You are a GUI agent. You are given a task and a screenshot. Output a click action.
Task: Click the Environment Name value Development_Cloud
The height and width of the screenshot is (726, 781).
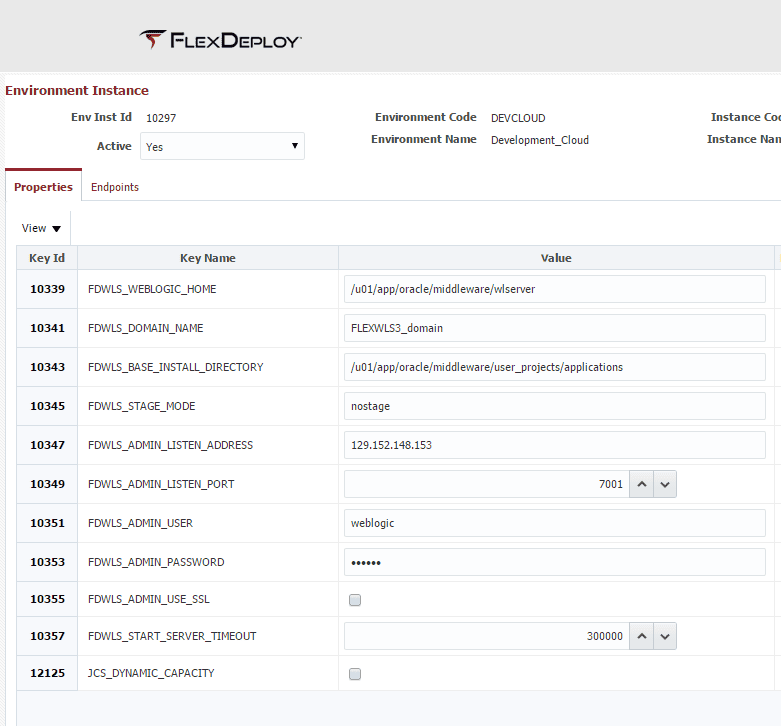click(x=540, y=140)
